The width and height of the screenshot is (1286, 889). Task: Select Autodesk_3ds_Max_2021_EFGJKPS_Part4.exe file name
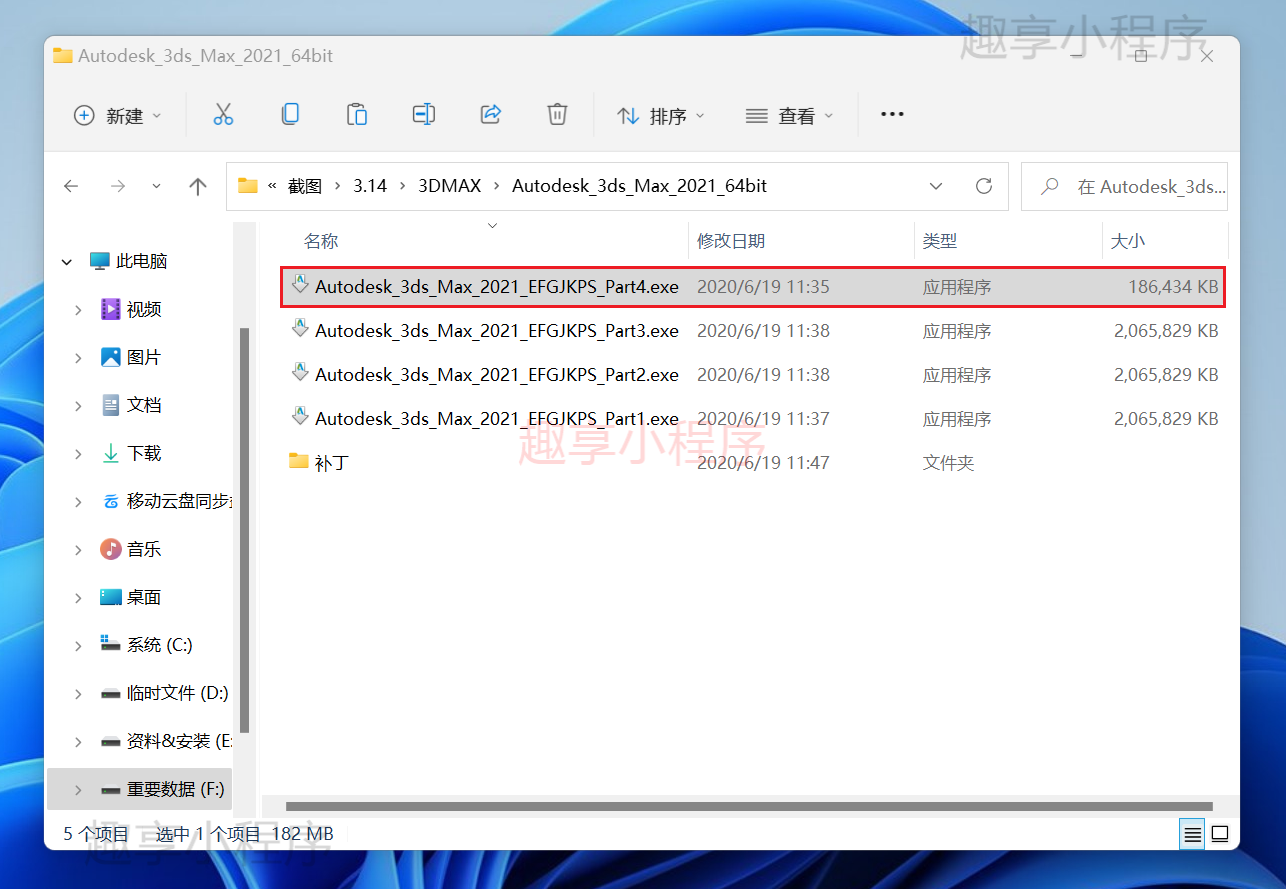pos(496,287)
